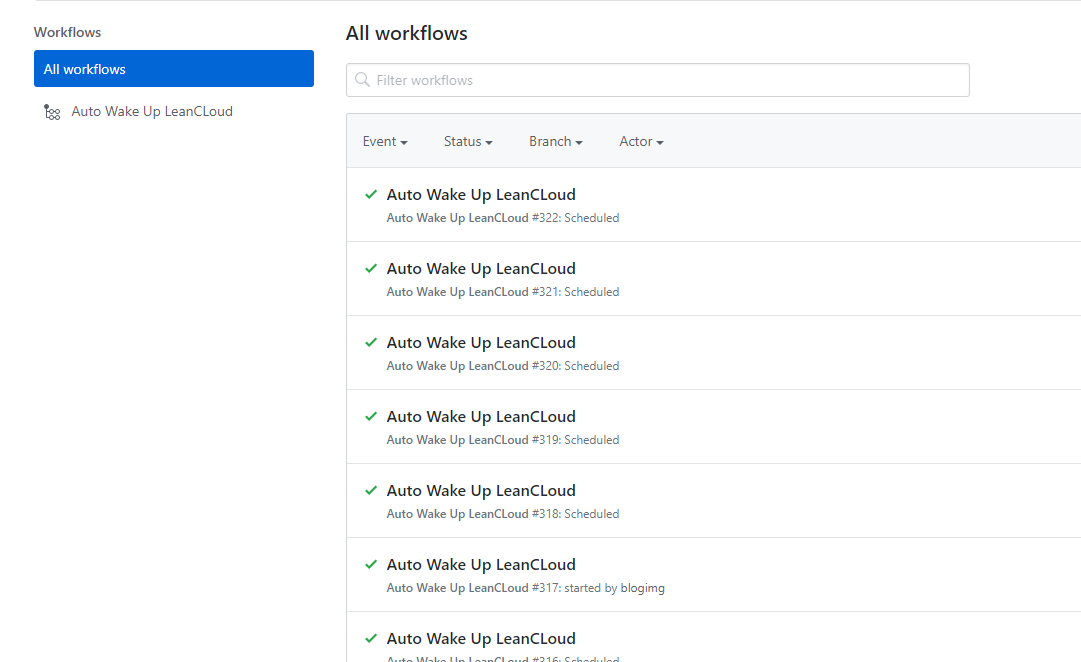Click "Auto Wake Up LeanCLoud #318: Scheduled" text
The image size is (1081, 662).
point(503,514)
